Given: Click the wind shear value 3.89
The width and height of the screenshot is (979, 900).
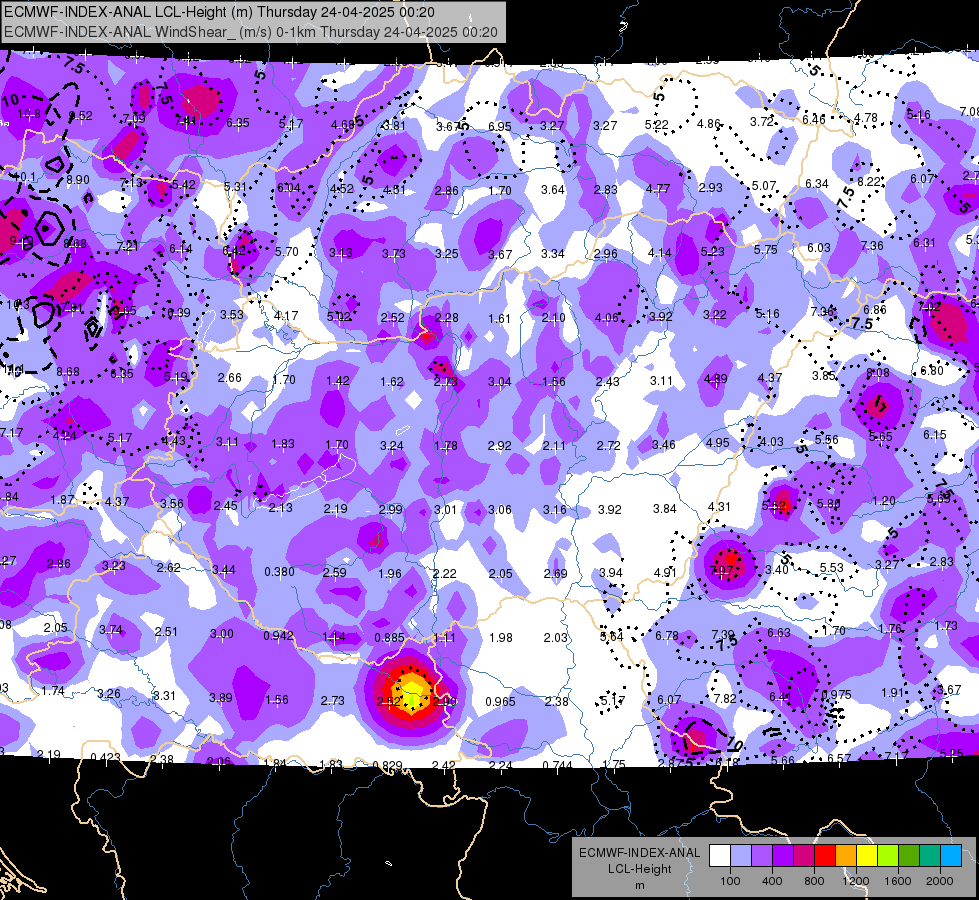Looking at the screenshot, I should (220, 698).
